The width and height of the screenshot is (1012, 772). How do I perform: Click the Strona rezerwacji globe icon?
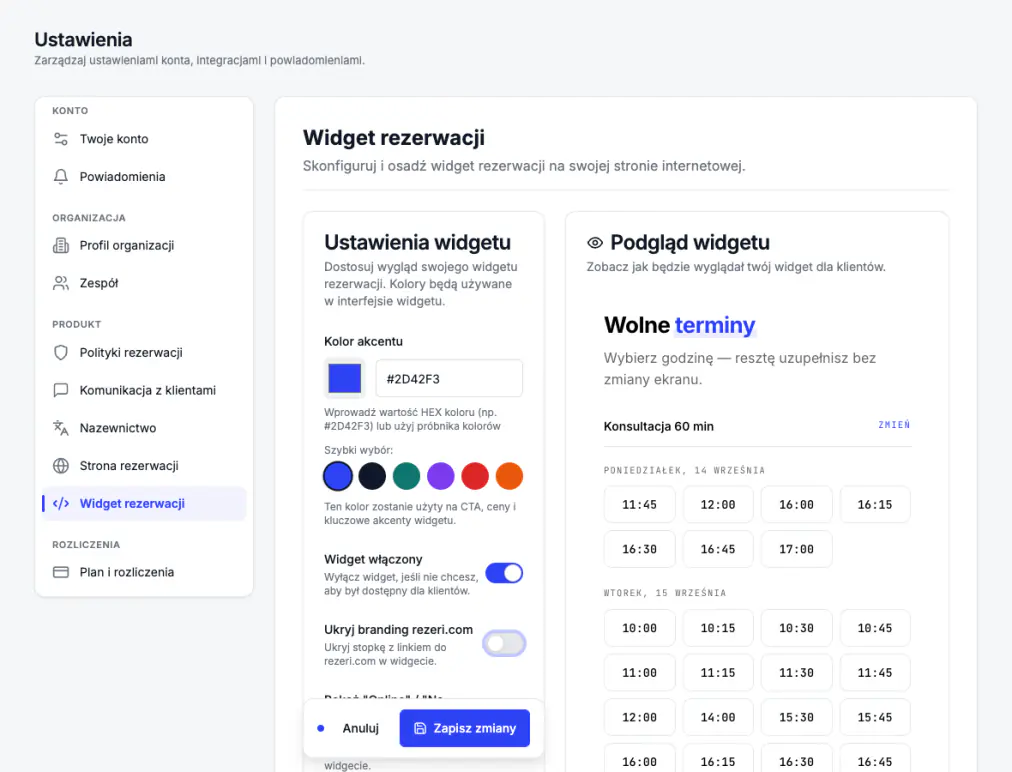click(61, 465)
